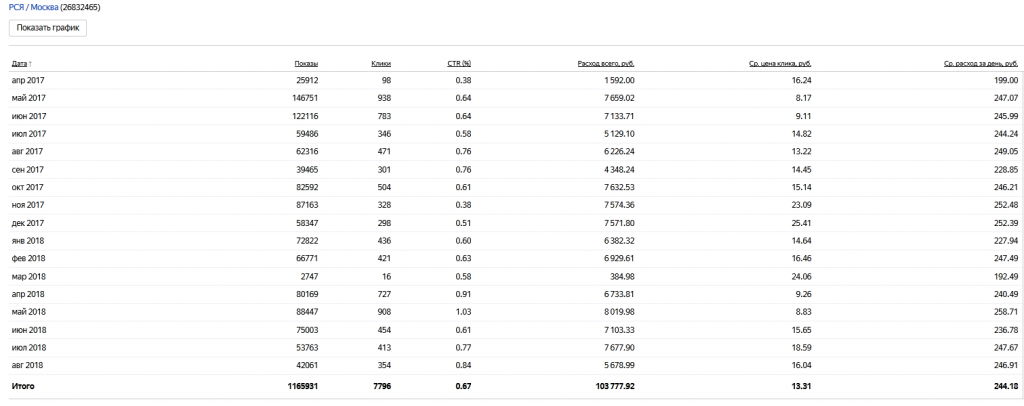Sort by 'Расход всего, руб.' header
The image size is (1024, 406).
[x=606, y=63]
